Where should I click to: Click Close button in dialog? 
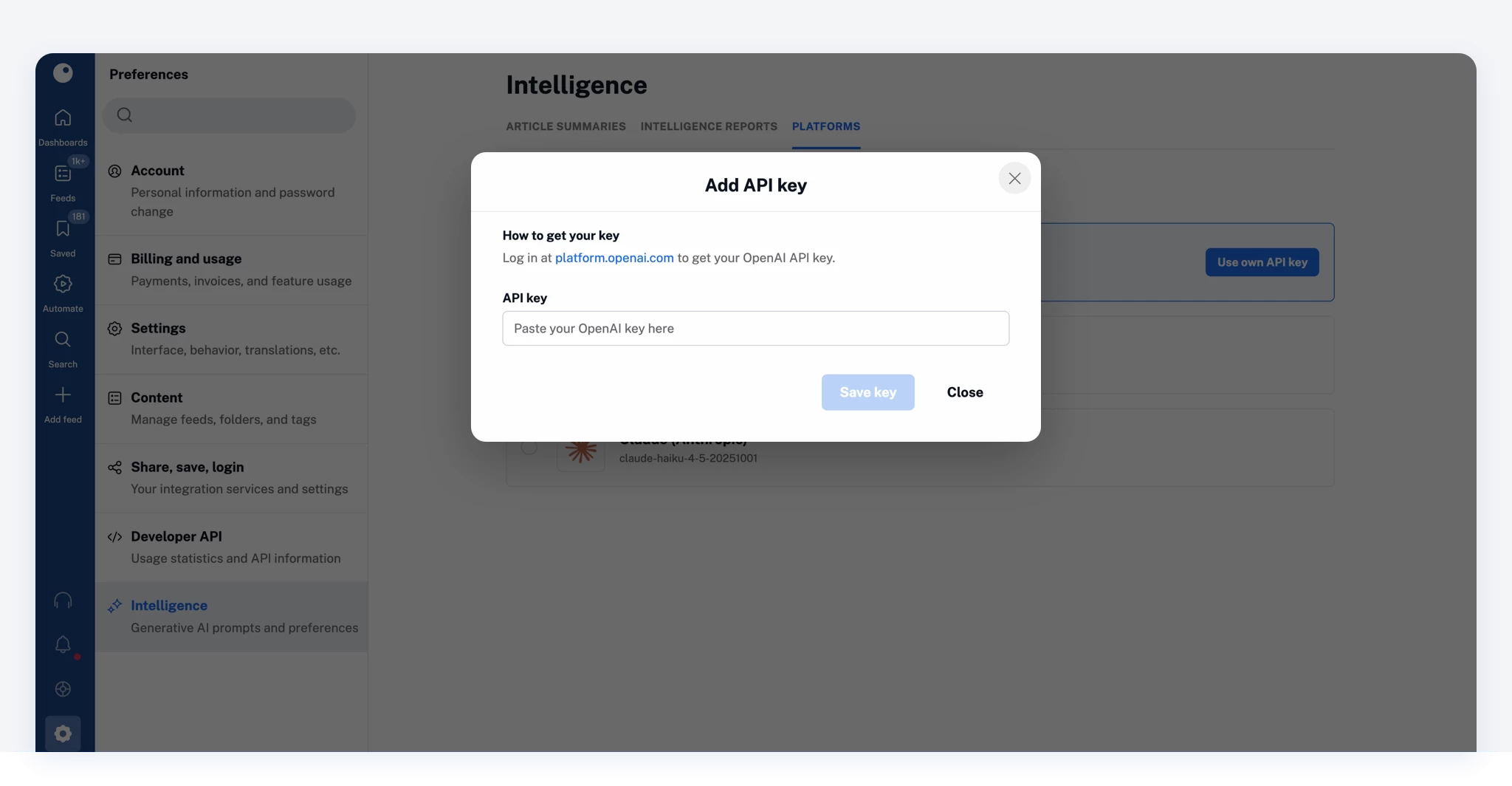(964, 392)
